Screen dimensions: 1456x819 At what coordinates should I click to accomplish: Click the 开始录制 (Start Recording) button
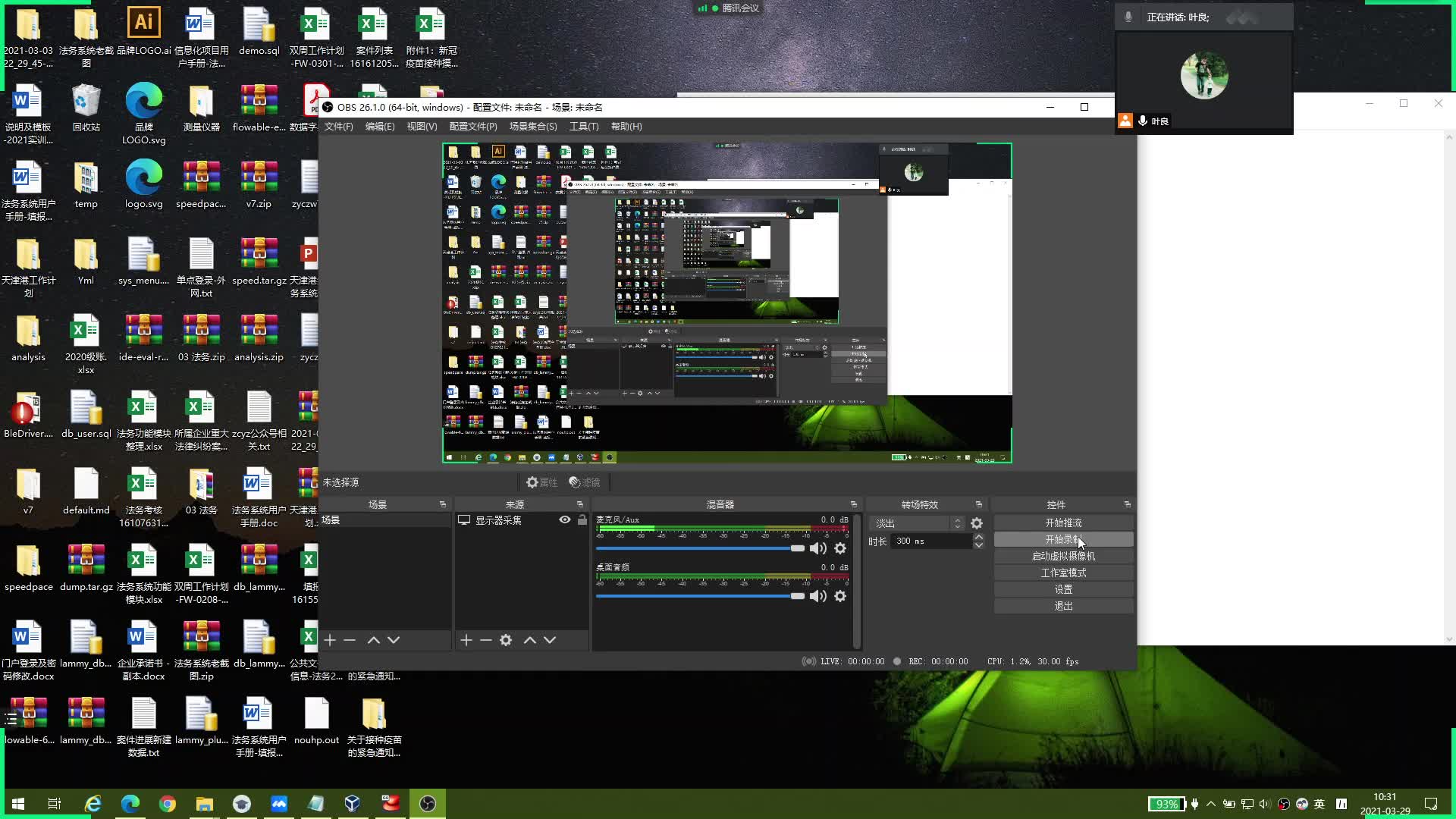(1062, 539)
